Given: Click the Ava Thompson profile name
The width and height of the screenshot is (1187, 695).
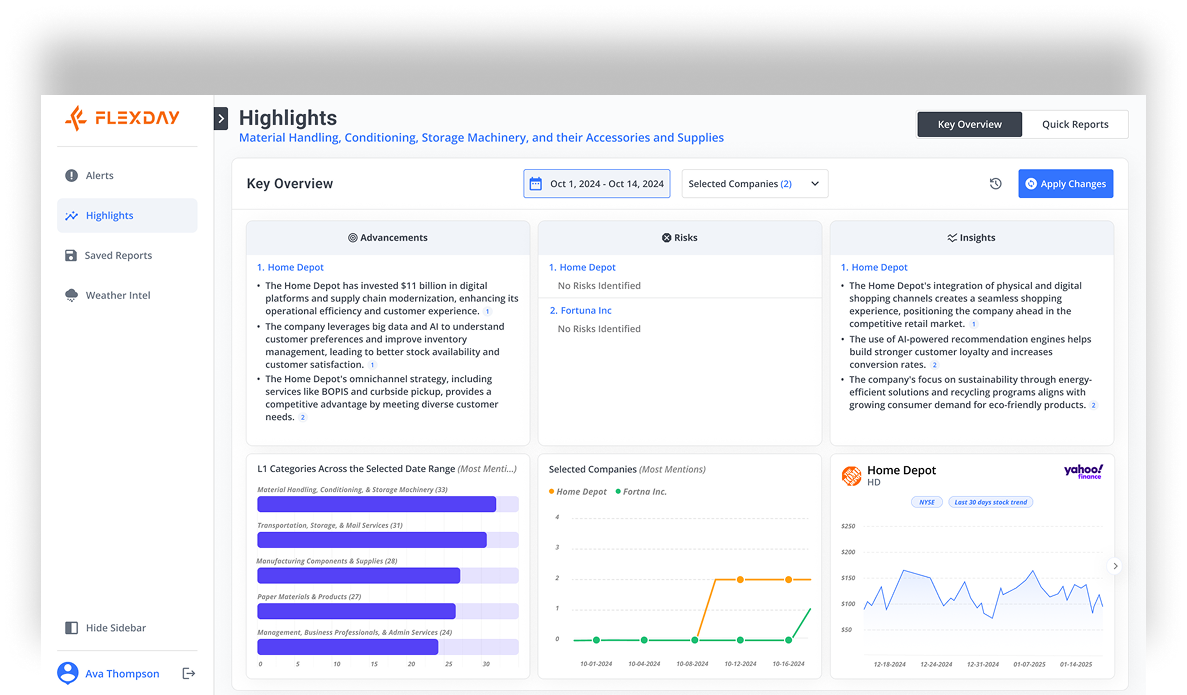Looking at the screenshot, I should (122, 674).
